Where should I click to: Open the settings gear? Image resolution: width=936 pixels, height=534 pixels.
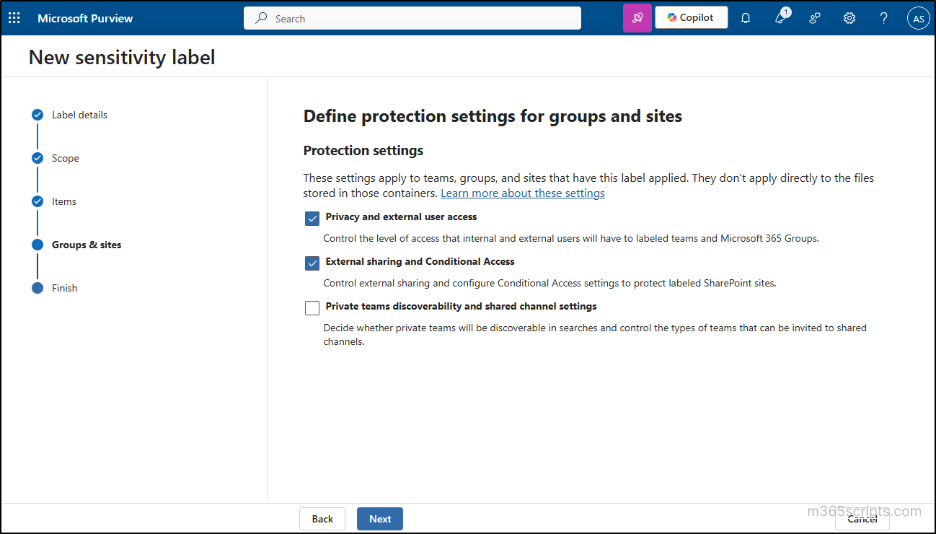849,18
